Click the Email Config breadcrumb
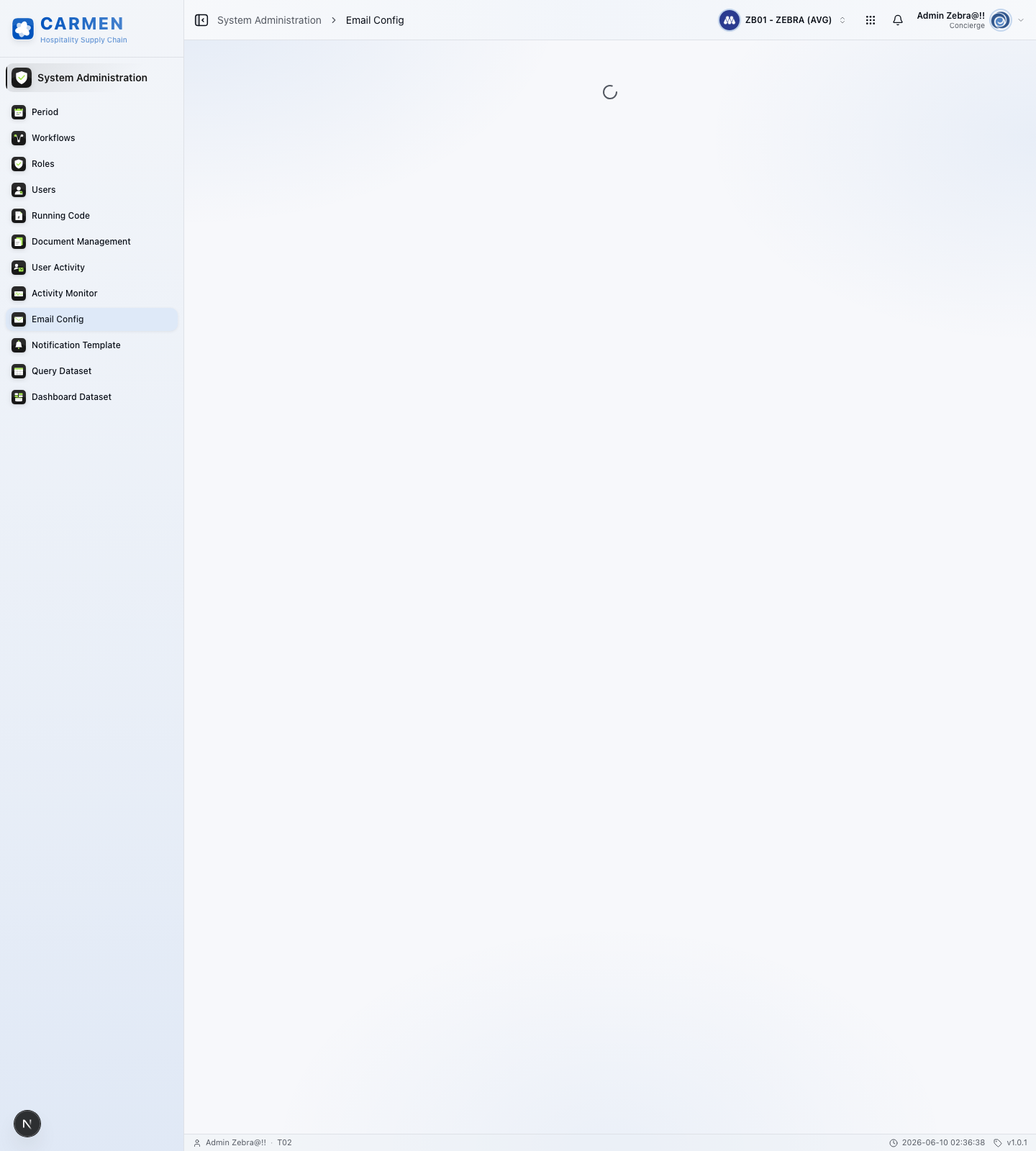This screenshot has width=1036, height=1151. (x=375, y=20)
